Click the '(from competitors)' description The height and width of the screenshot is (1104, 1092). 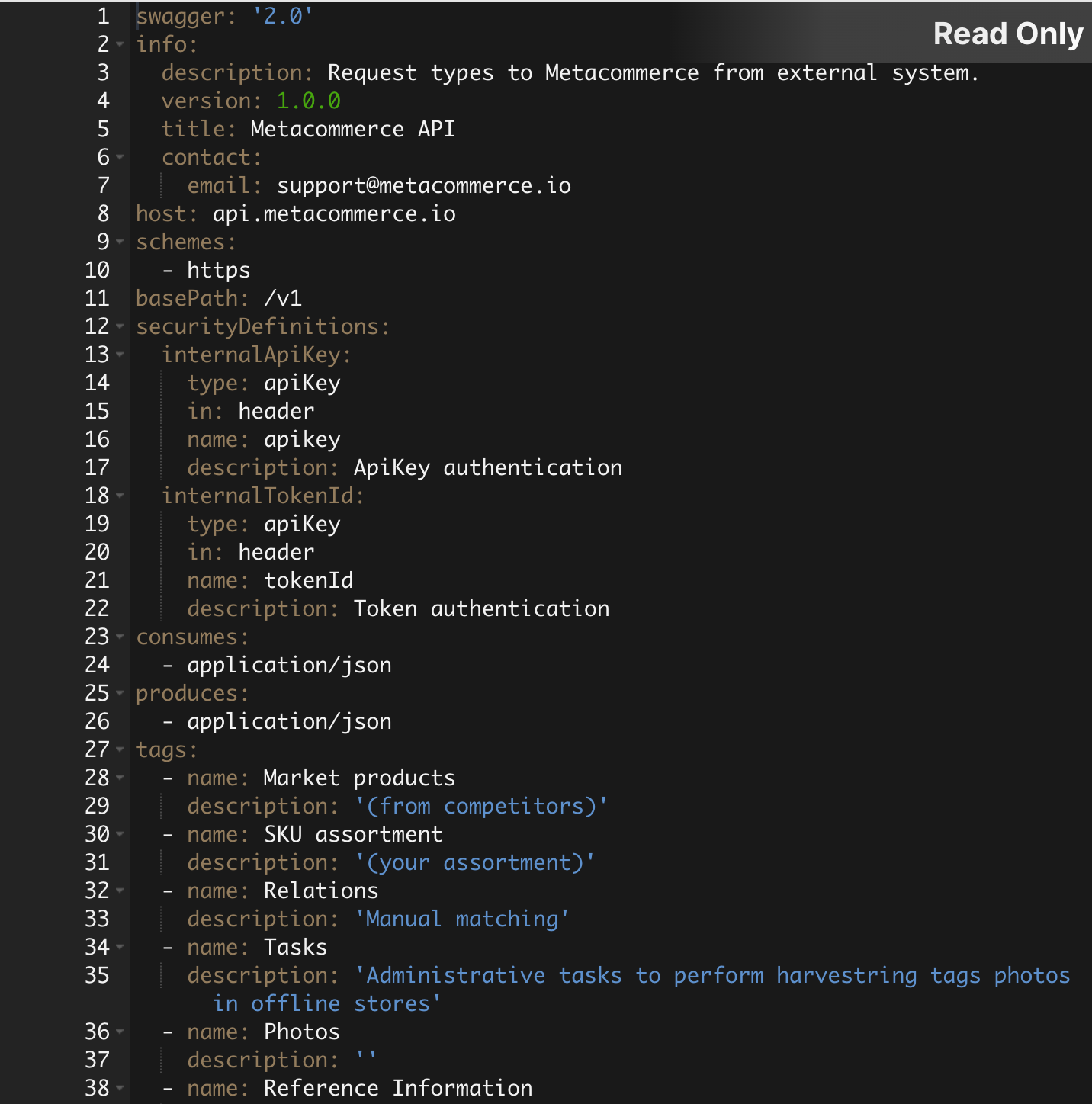[x=481, y=806]
